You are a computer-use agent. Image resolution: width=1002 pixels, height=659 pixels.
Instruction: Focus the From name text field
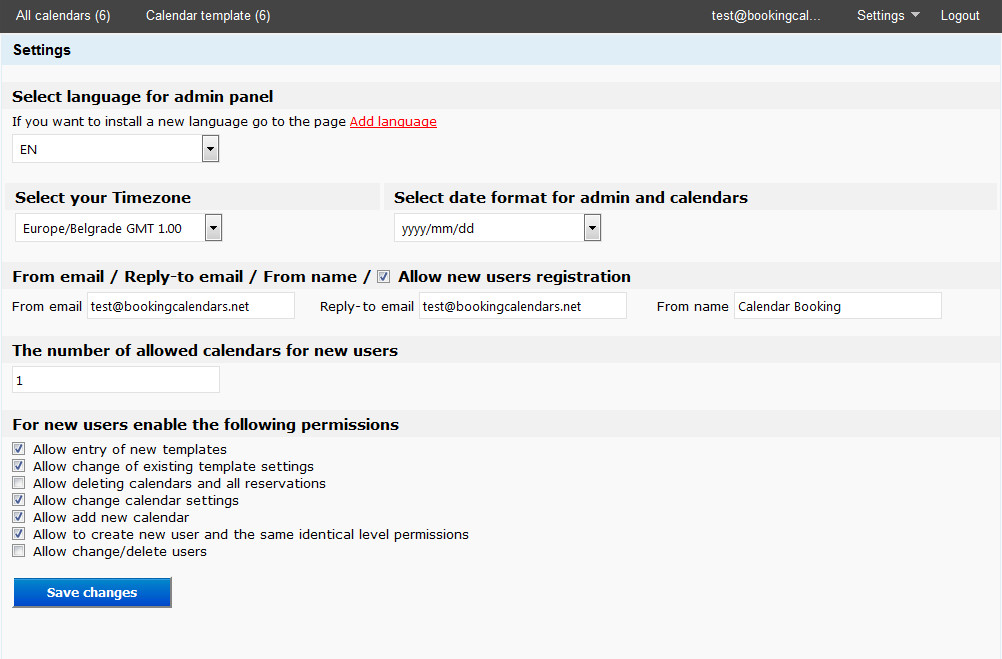[x=838, y=306]
